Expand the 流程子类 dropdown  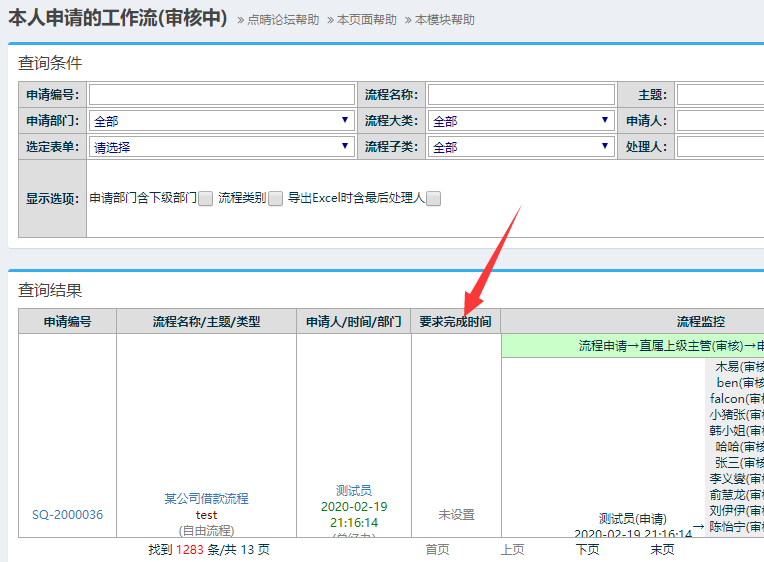pos(521,147)
